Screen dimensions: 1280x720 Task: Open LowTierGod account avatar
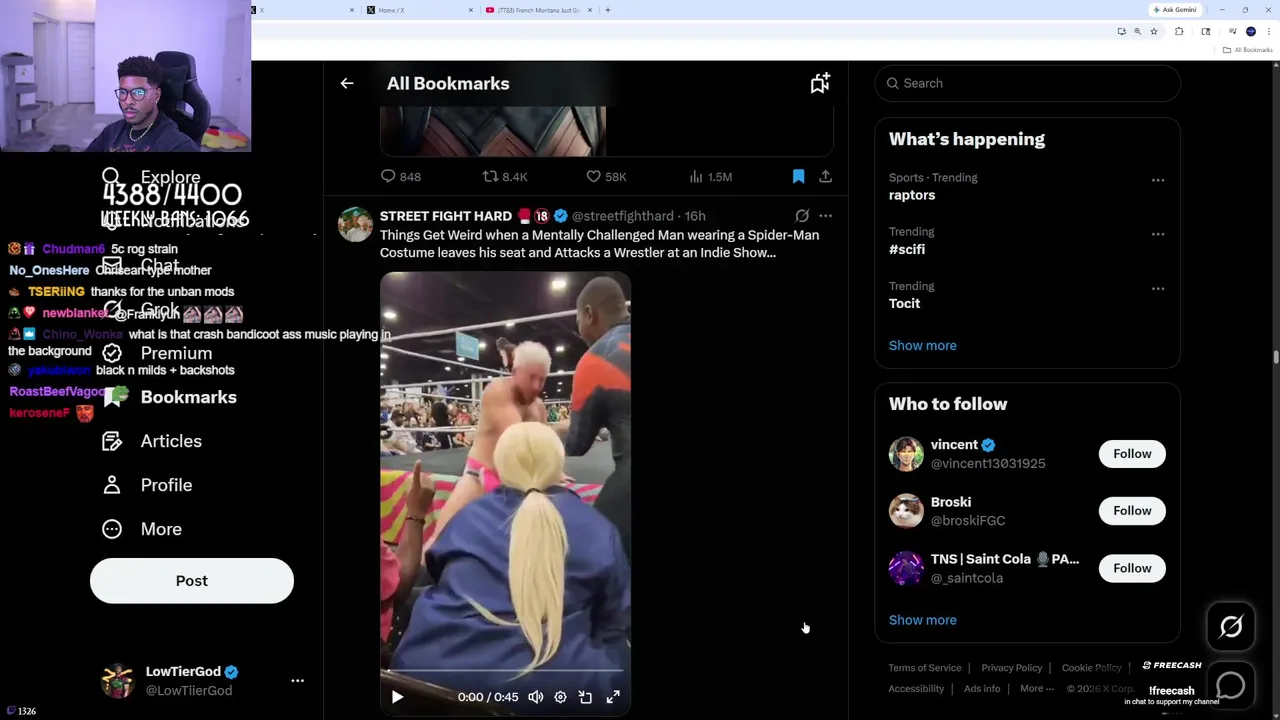[117, 681]
